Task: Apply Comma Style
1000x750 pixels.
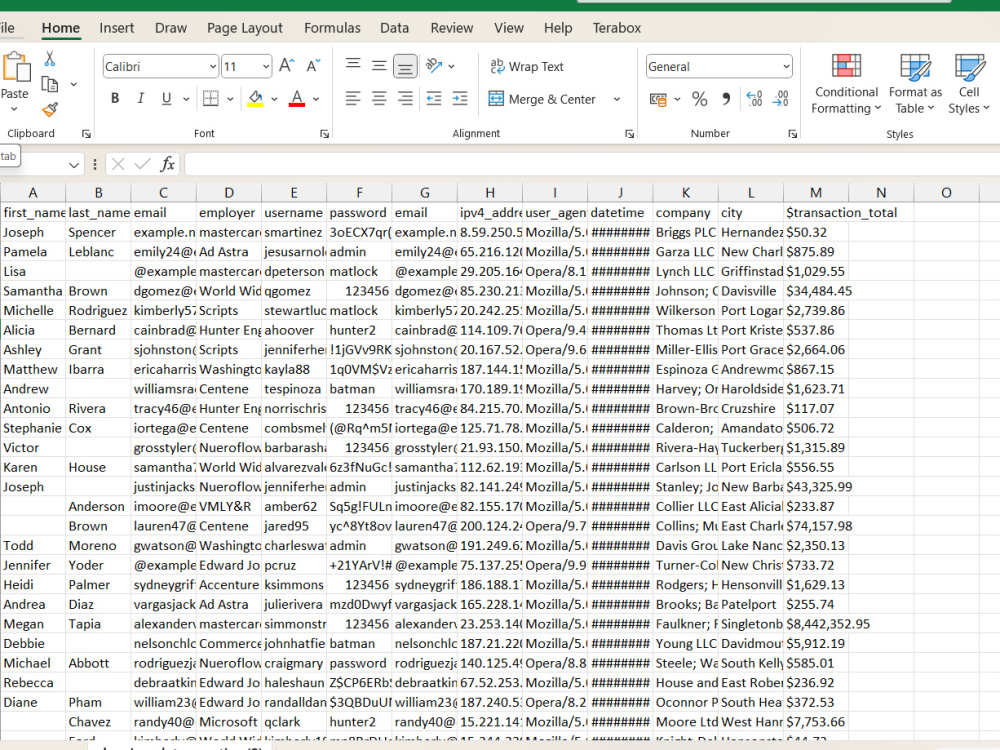Action: pos(726,99)
